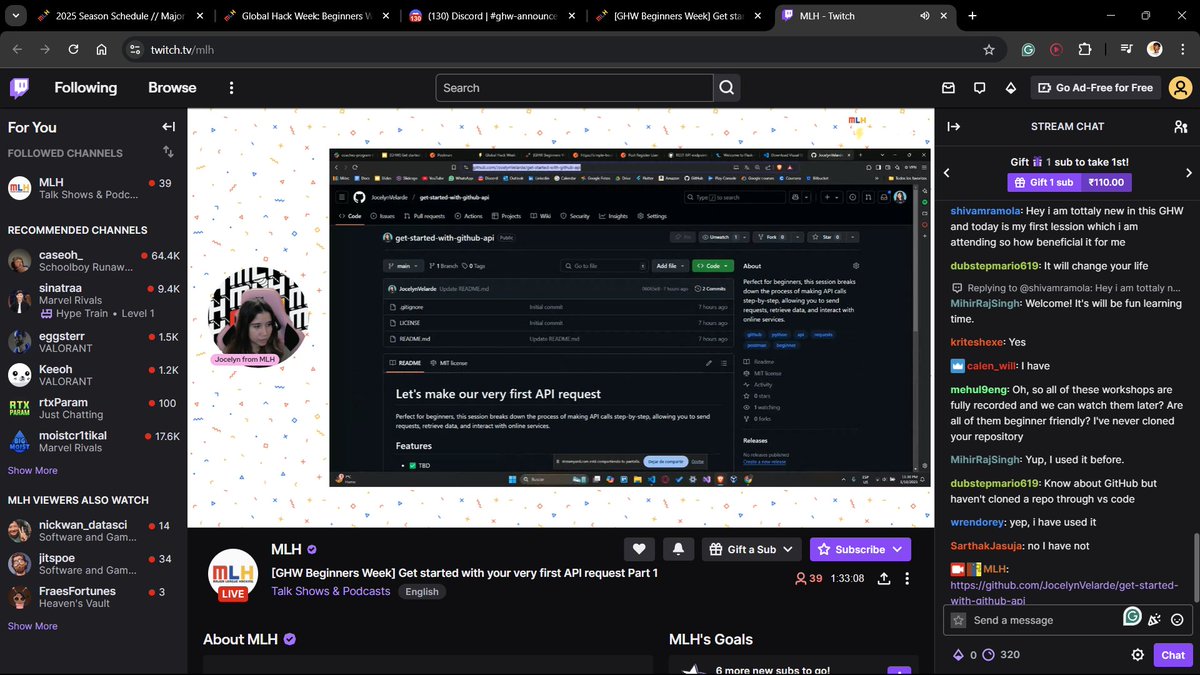Screen dimensions: 1200x675
Task: Click the Twitch search input field
Action: coord(575,88)
